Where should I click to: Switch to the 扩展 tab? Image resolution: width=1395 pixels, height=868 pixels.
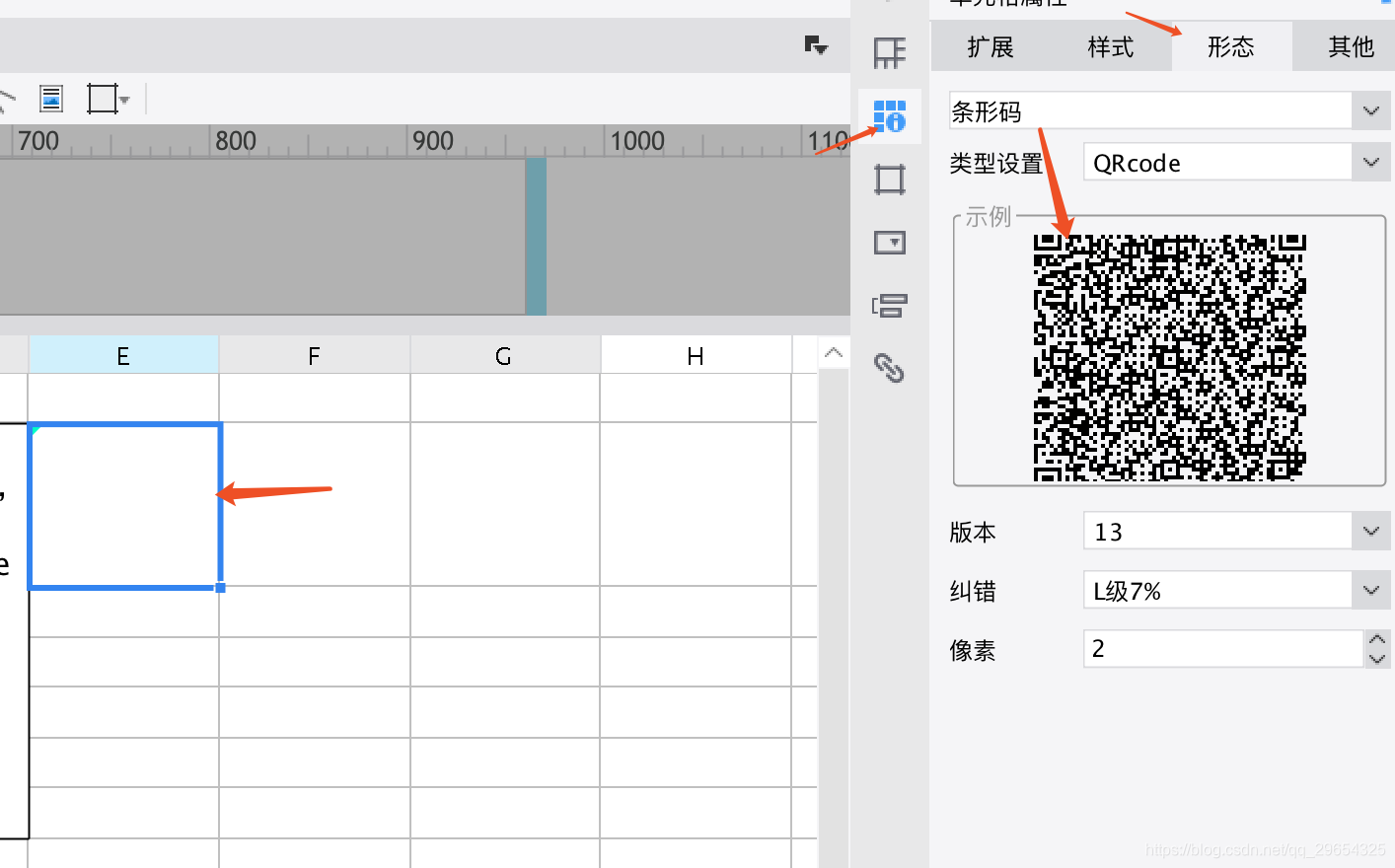pyautogui.click(x=991, y=46)
